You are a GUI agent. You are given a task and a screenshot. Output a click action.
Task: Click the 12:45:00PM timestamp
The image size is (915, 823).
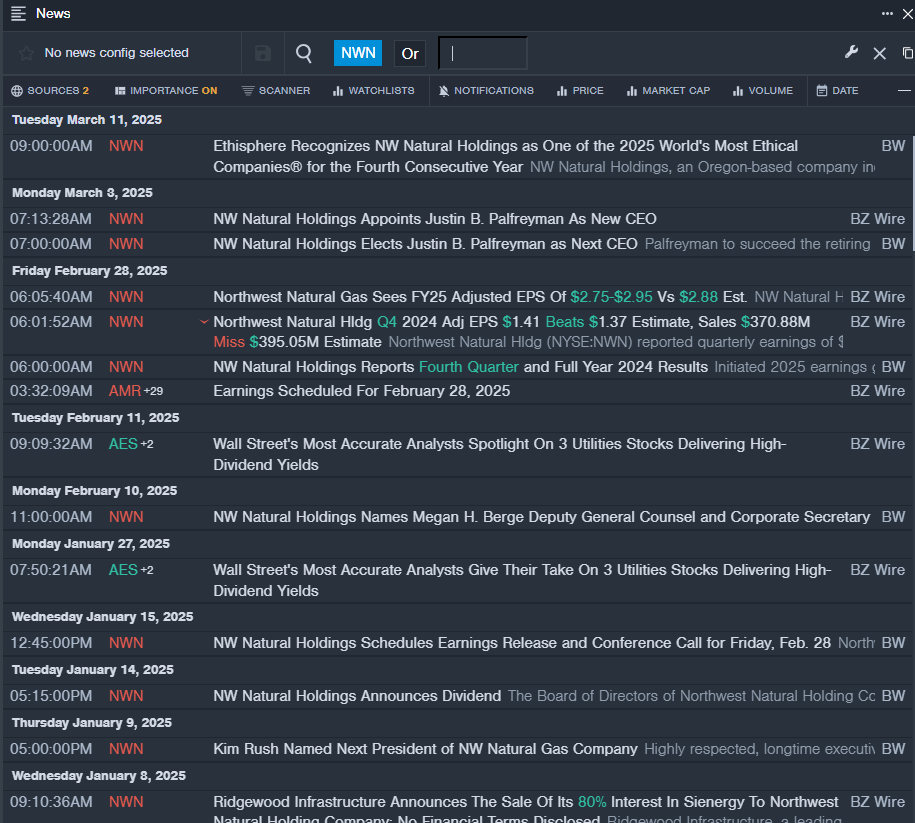(51, 643)
